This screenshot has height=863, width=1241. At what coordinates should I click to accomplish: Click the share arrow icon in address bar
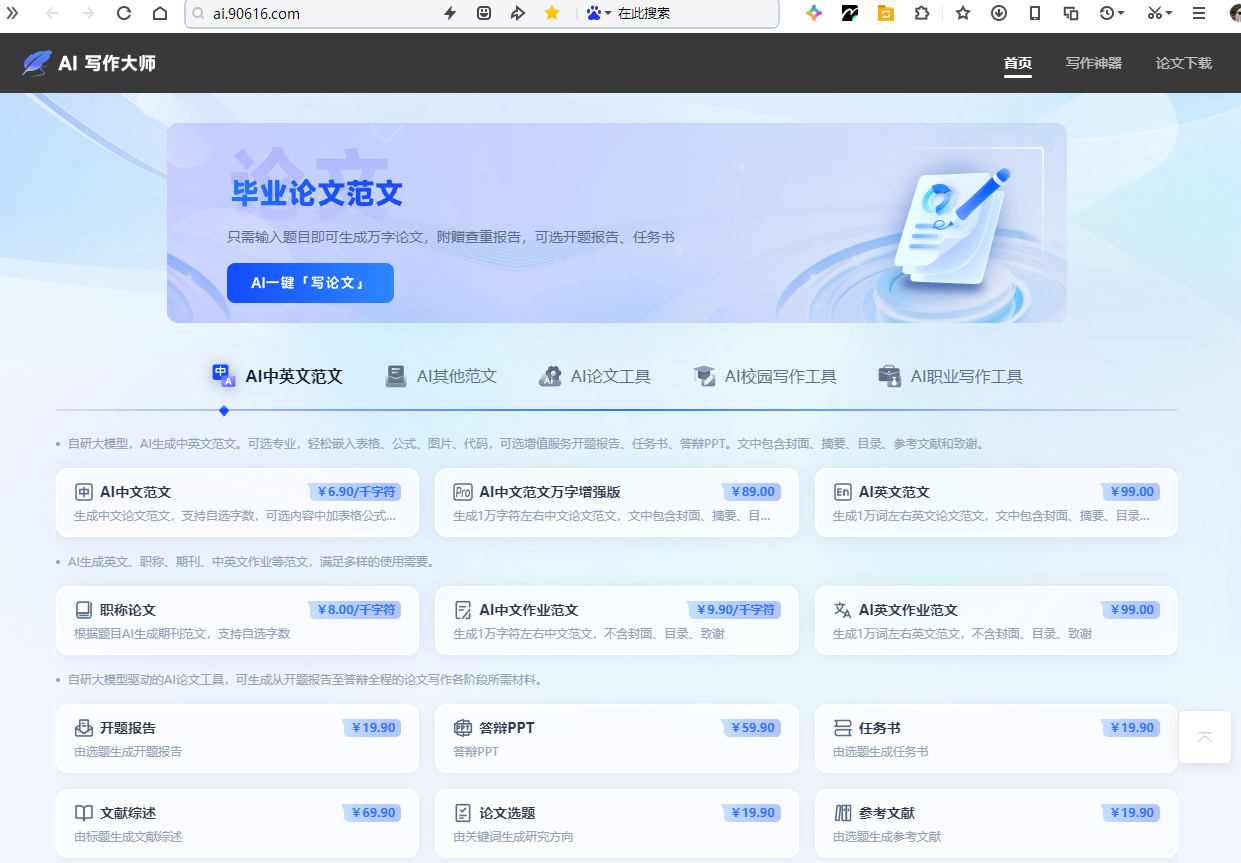(517, 13)
